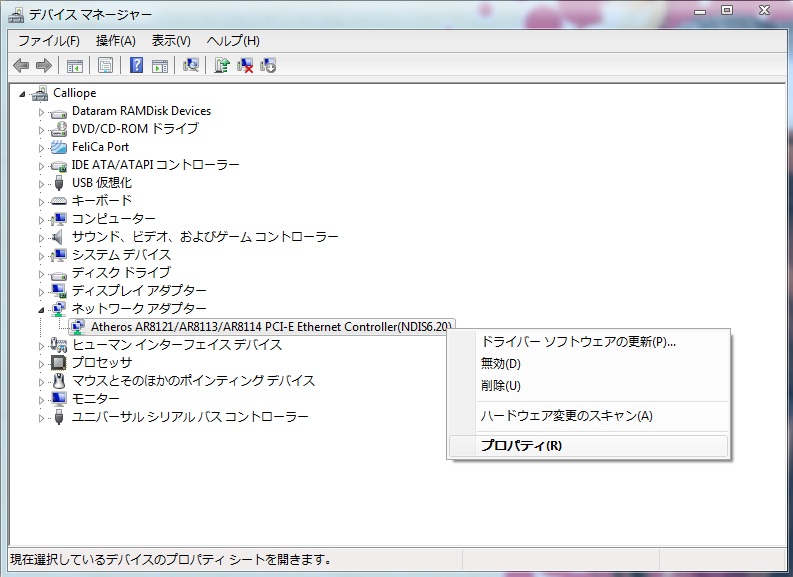Click the Properties sheet toolbar icon
This screenshot has width=793, height=577.
(105, 65)
